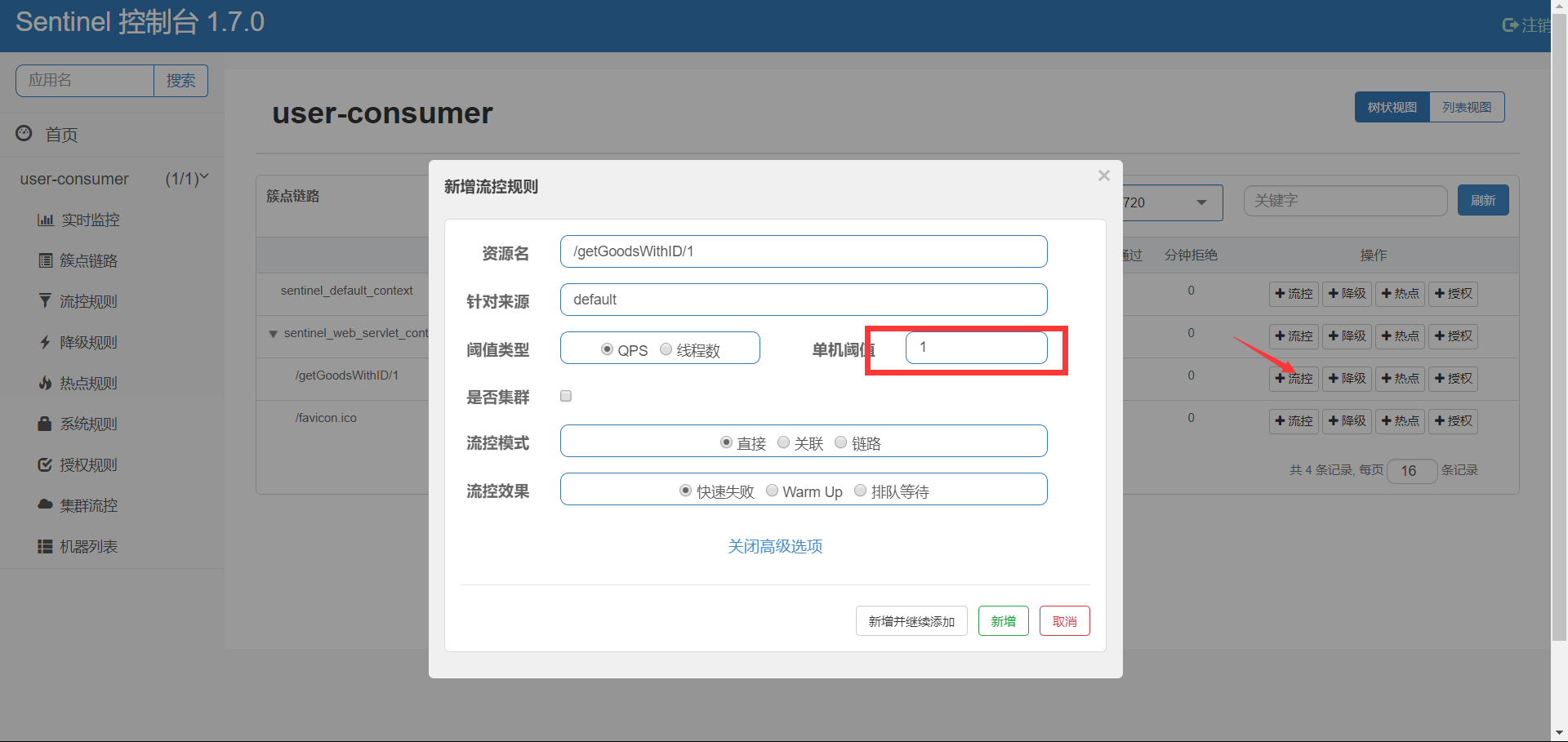
Task: Select the QPS threshold type radio
Action: tap(607, 349)
